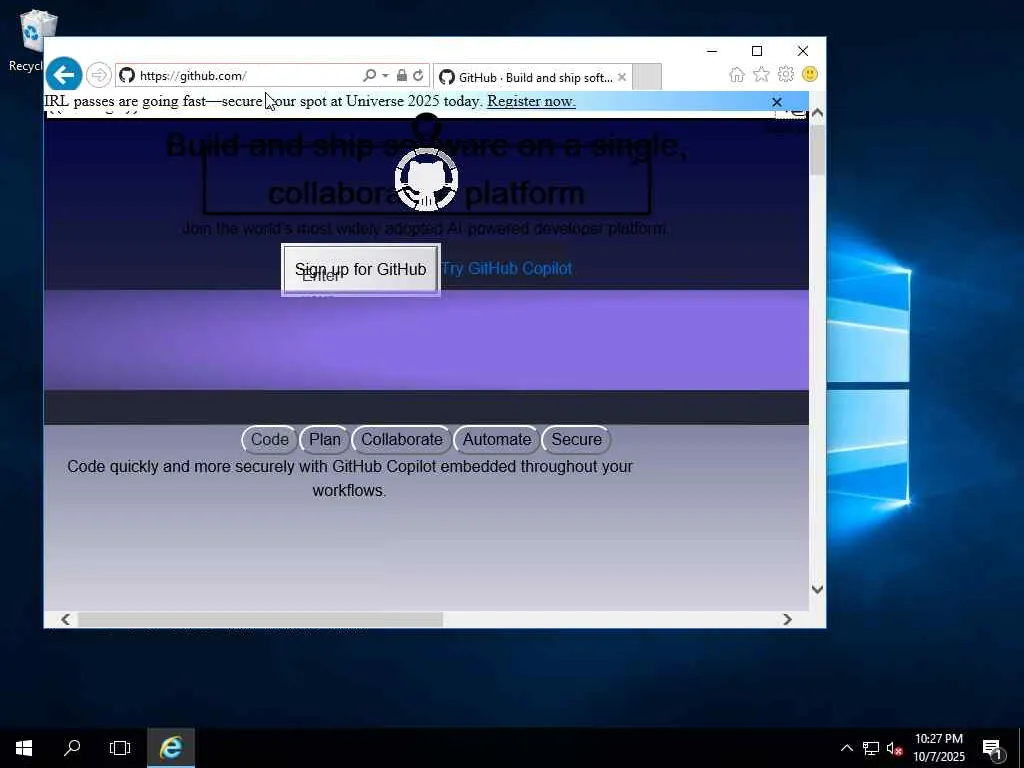The image size is (1024, 768).
Task: Open Favorites star icon
Action: click(761, 74)
